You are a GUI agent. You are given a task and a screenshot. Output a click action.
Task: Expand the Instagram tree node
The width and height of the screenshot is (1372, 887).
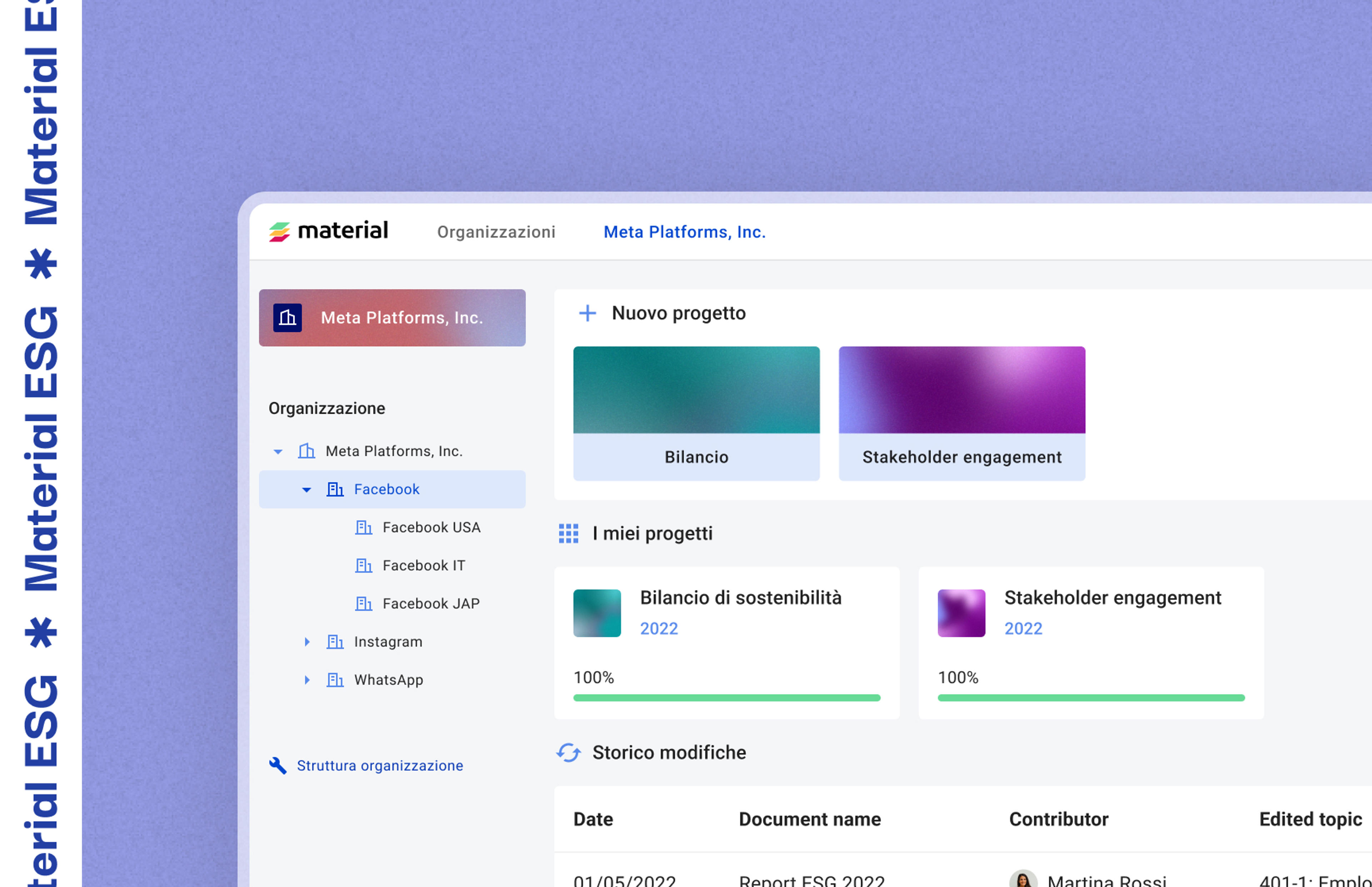tap(307, 641)
